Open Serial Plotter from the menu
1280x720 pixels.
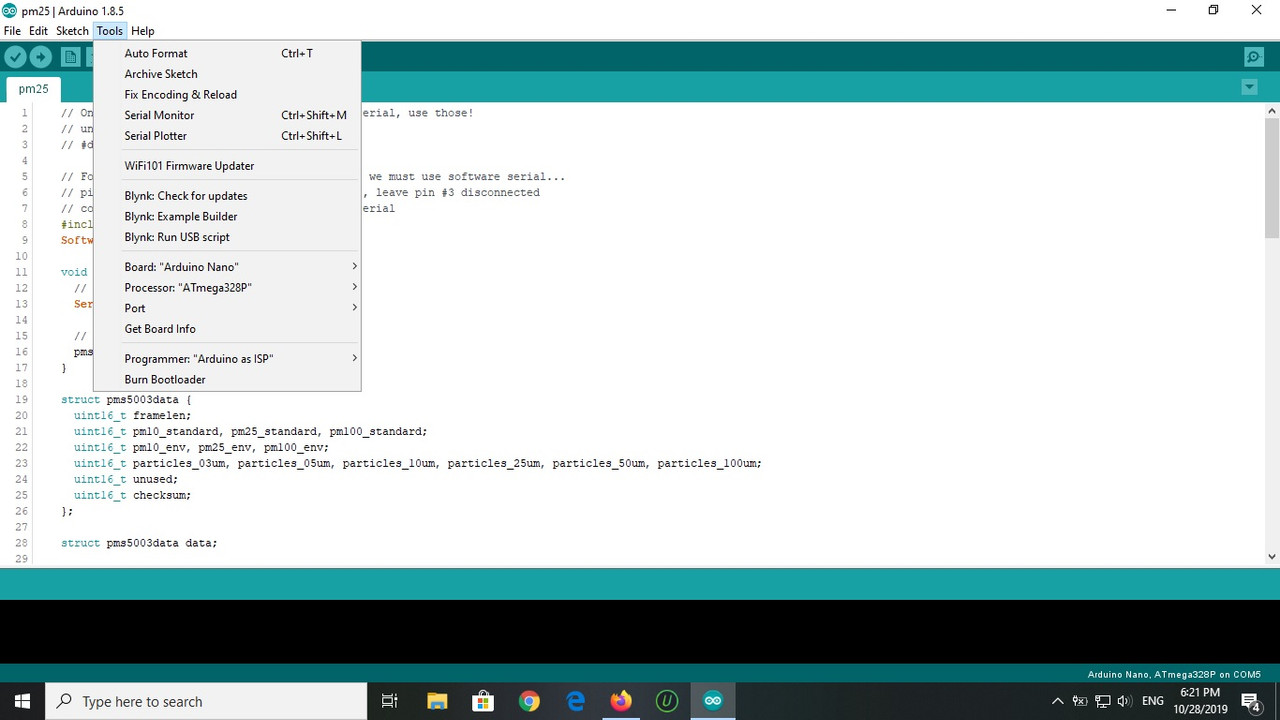(x=227, y=136)
